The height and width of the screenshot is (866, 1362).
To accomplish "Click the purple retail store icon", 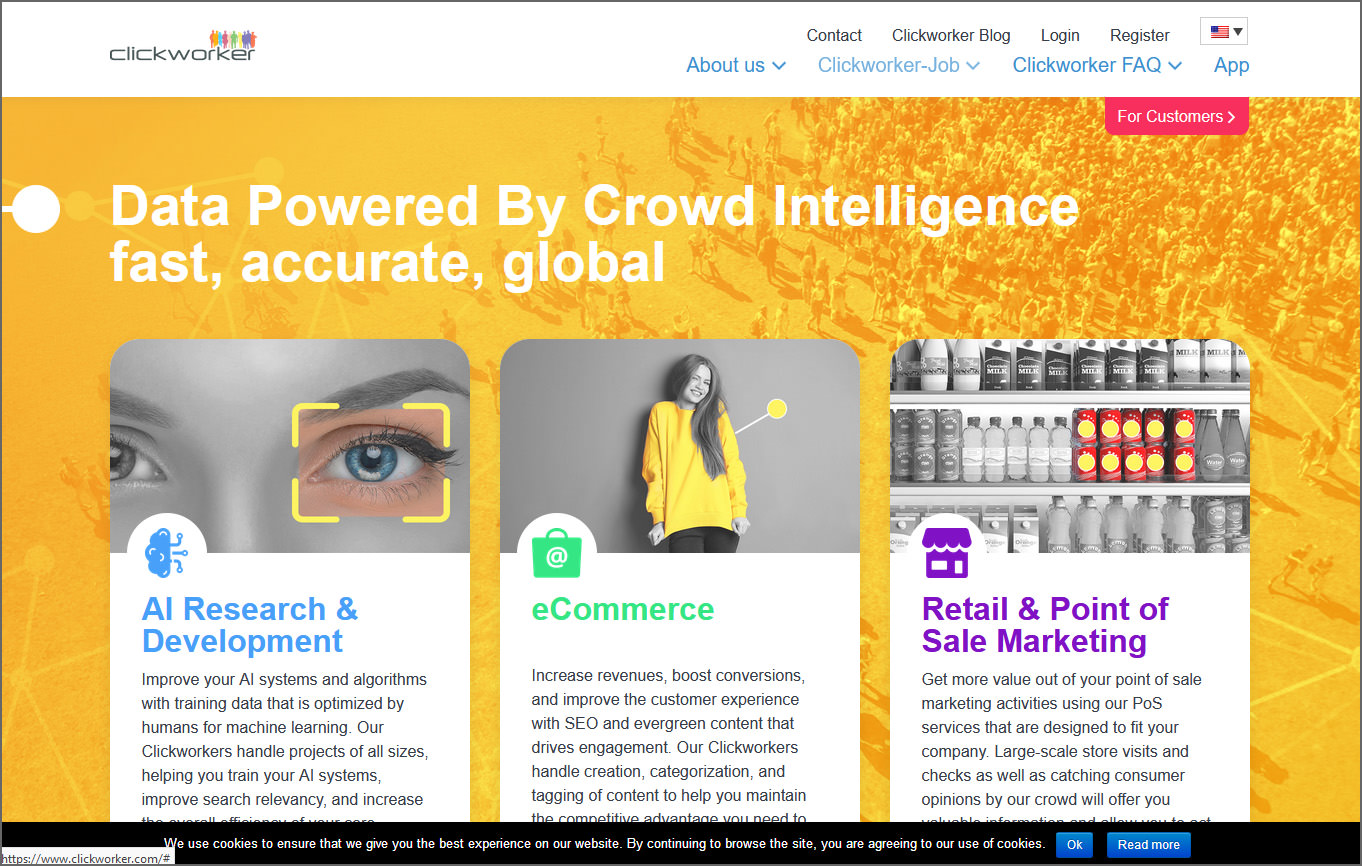I will pyautogui.click(x=946, y=553).
